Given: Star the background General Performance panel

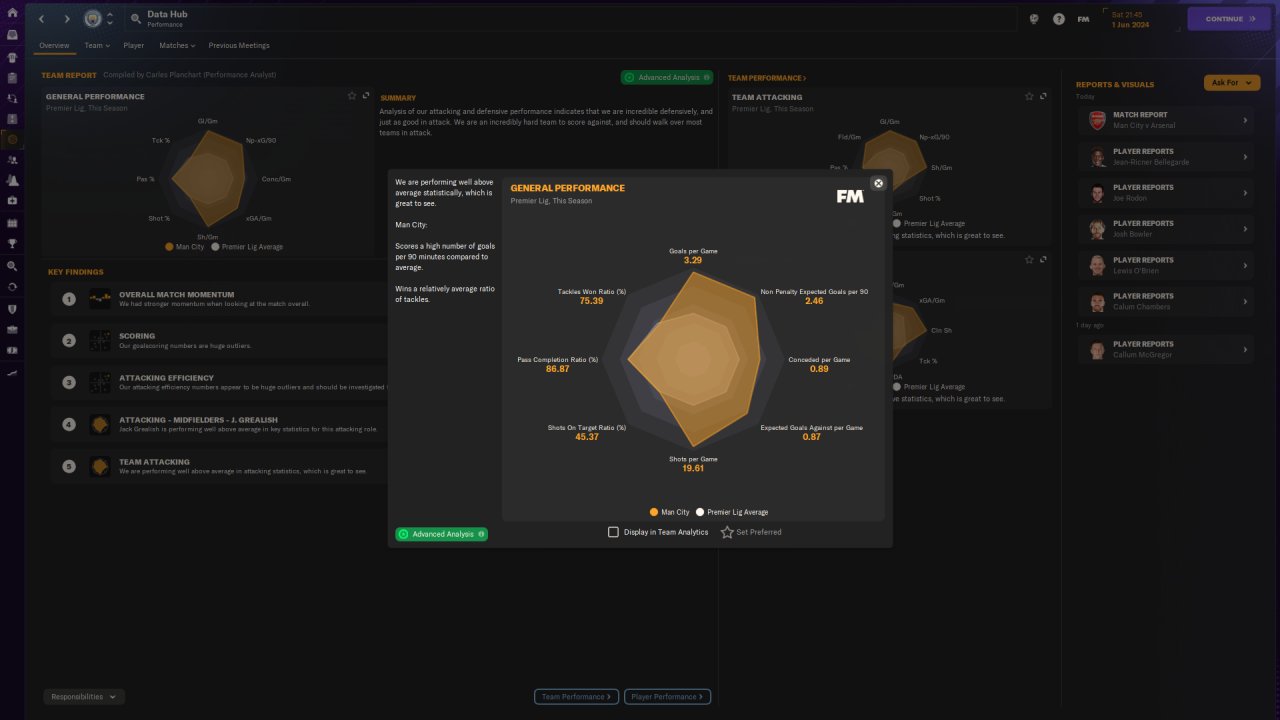Looking at the screenshot, I should [352, 96].
